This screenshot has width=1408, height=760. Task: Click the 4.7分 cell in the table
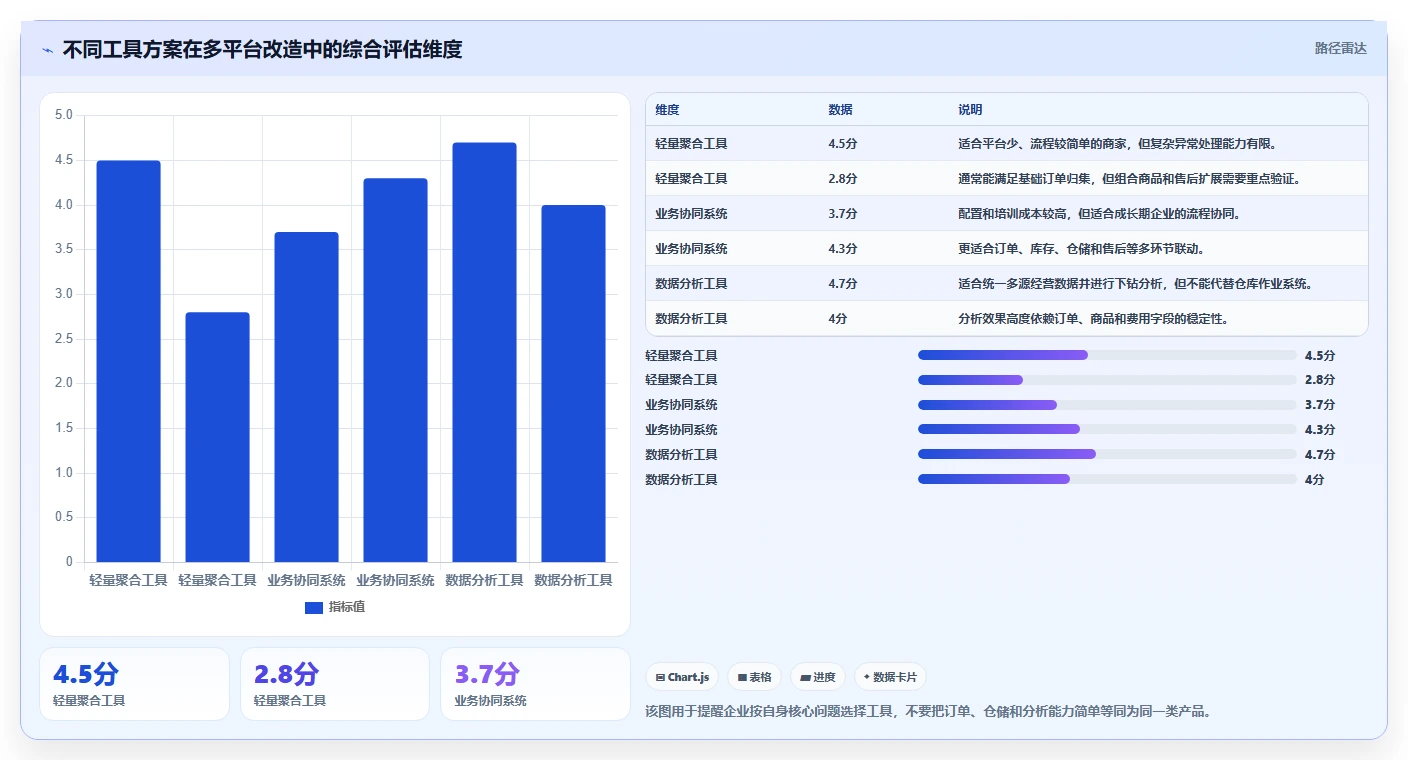(x=843, y=283)
